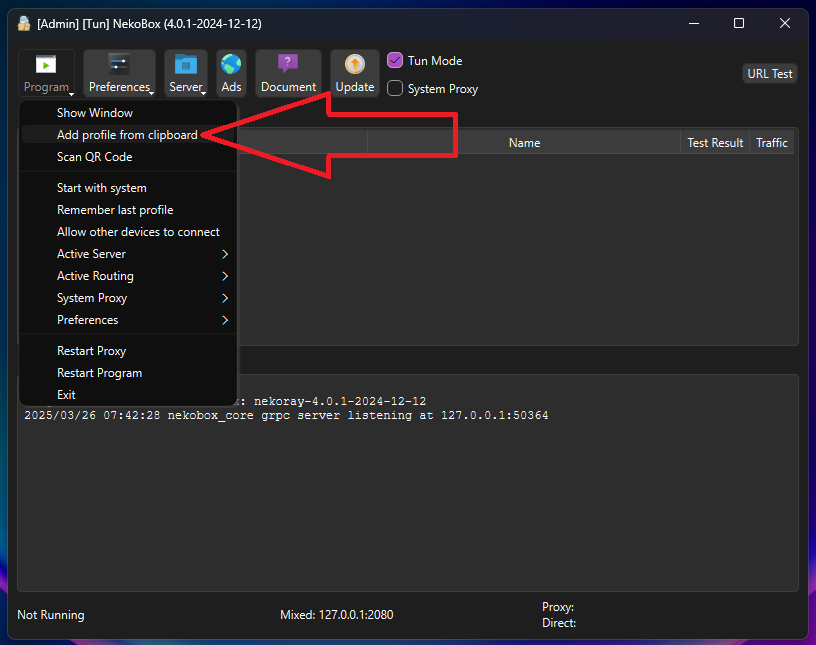Choose Add profile from clipboard
Viewport: 816px width, 645px height.
(x=128, y=135)
